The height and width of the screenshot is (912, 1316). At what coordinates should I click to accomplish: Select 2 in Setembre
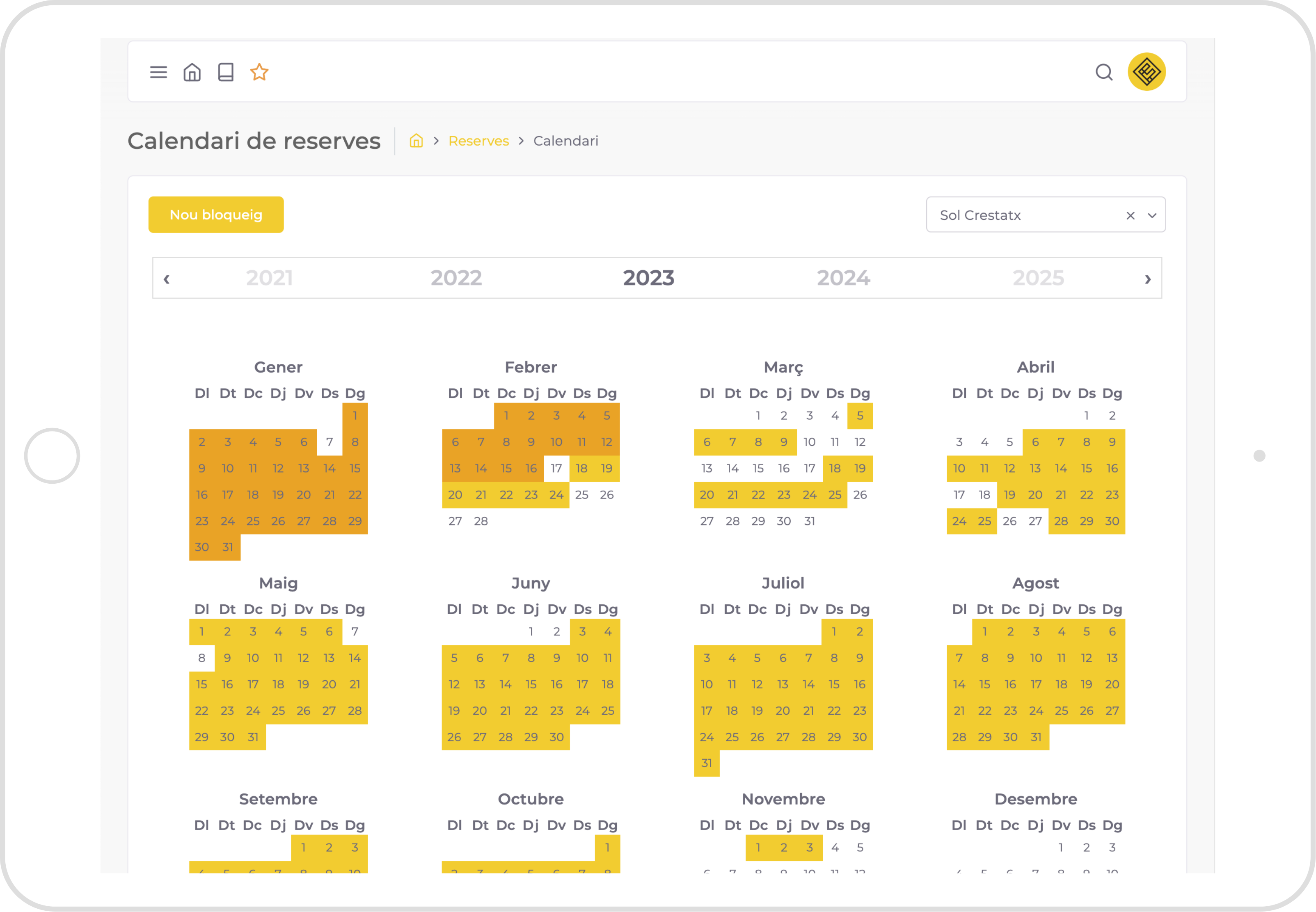(329, 848)
